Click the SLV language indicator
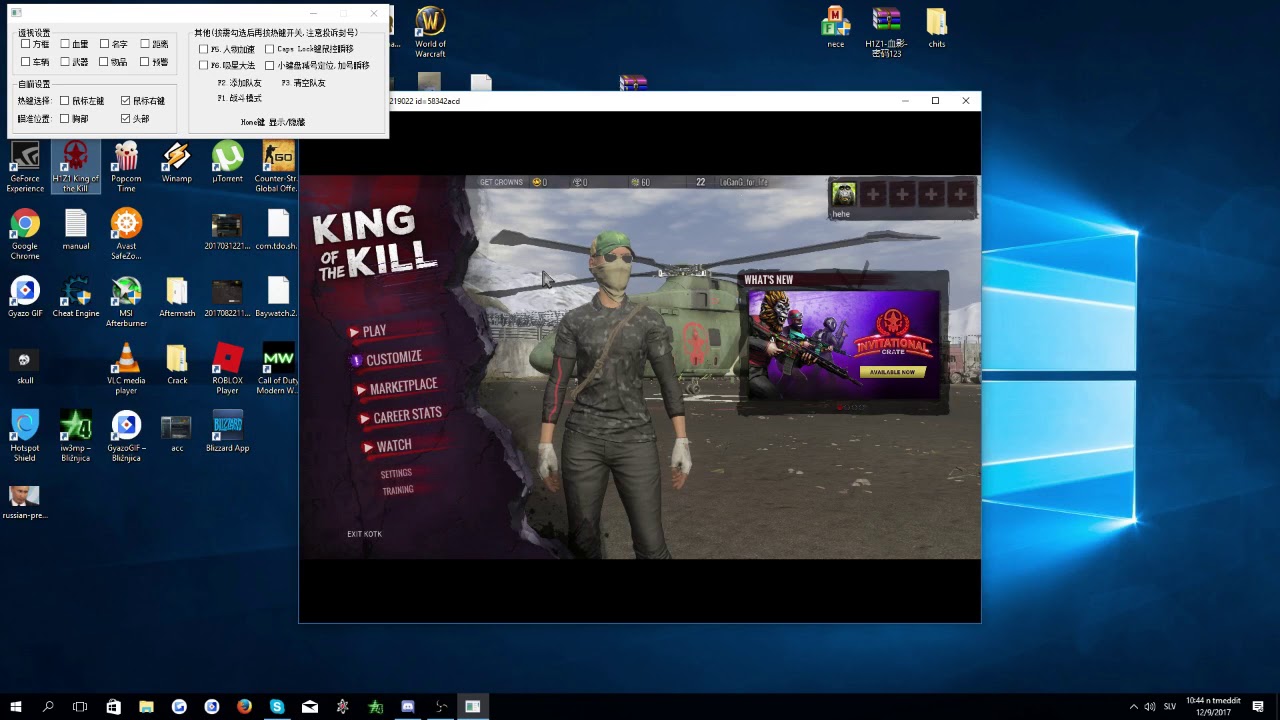The height and width of the screenshot is (720, 1280). [x=1170, y=706]
